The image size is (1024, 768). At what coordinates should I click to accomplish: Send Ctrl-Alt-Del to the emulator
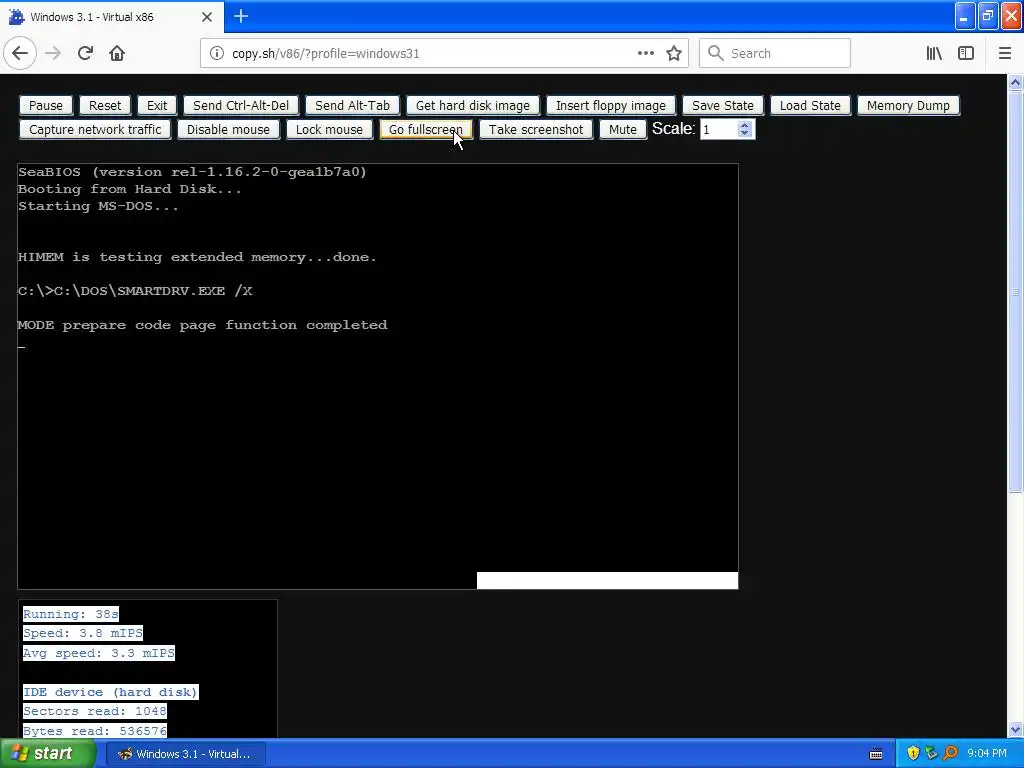pyautogui.click(x=241, y=106)
